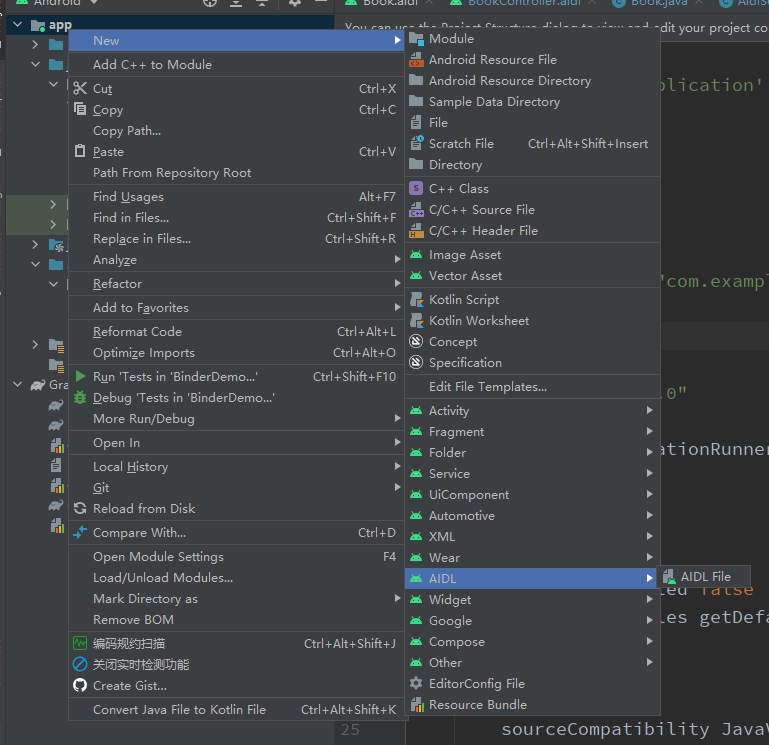The height and width of the screenshot is (745, 769).
Task: Expand the Widget submenu arrow
Action: 649,599
